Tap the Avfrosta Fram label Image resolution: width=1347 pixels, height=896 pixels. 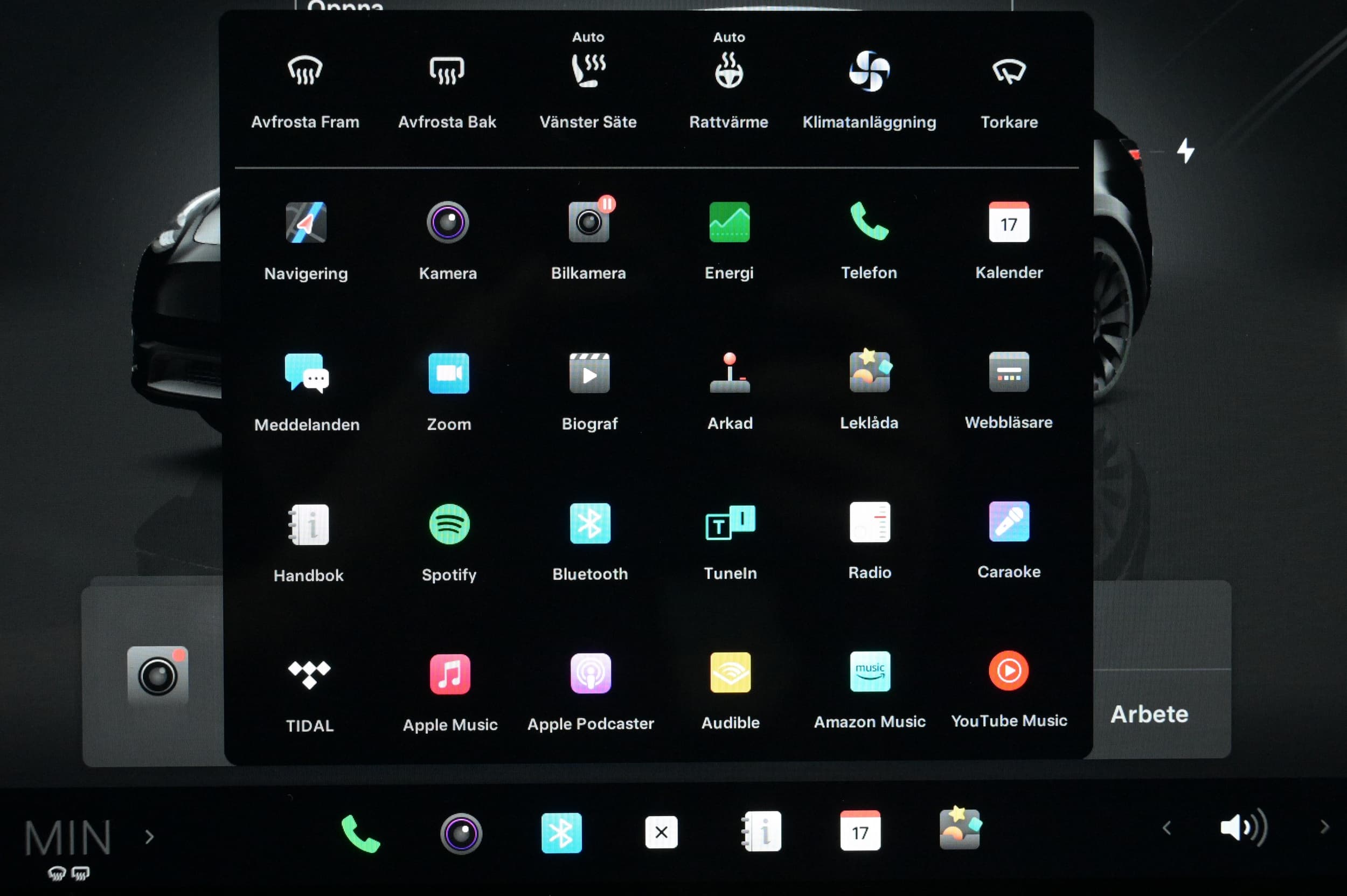(305, 122)
